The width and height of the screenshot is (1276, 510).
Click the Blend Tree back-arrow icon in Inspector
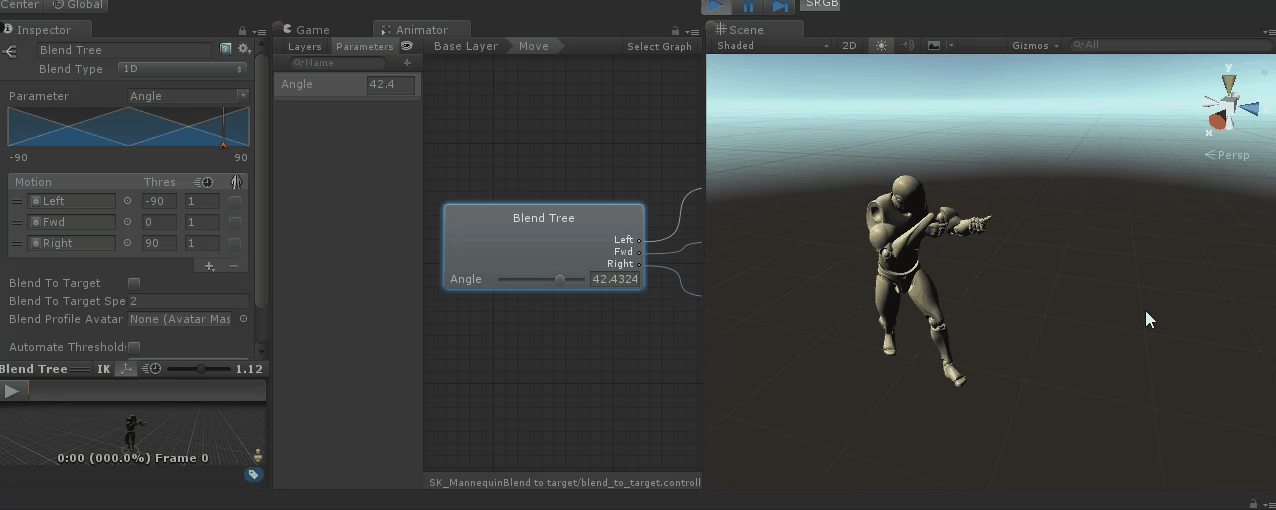(x=10, y=51)
